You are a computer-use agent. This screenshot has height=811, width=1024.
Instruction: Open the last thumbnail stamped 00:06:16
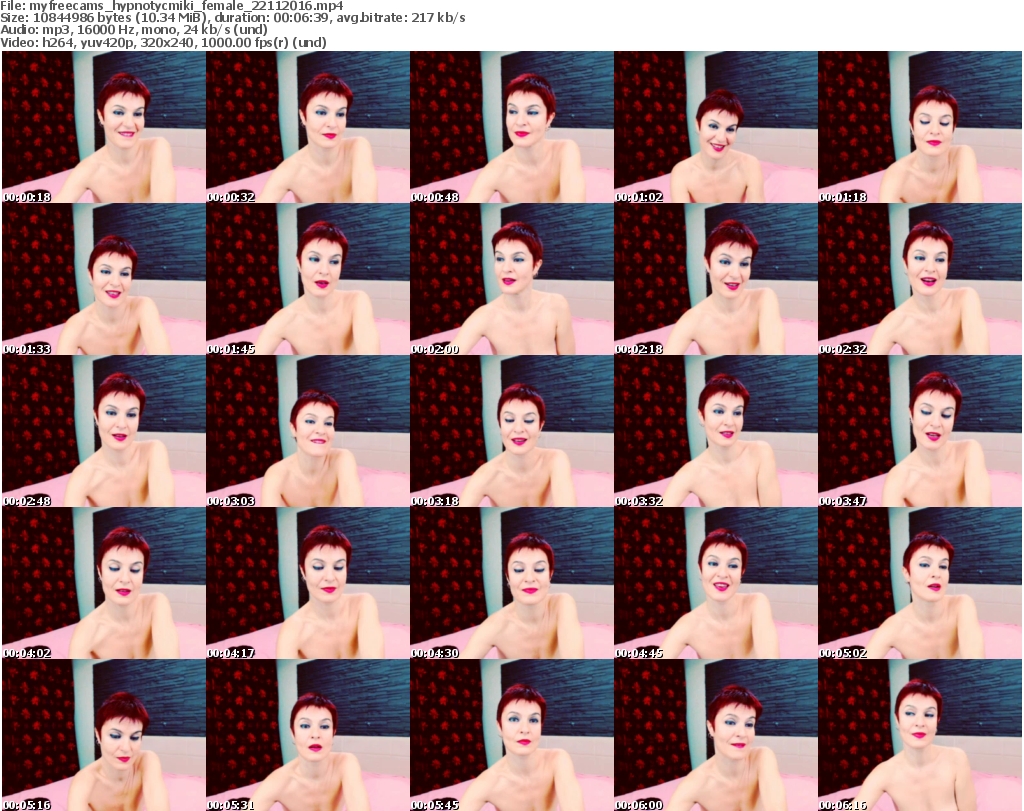pos(920,735)
